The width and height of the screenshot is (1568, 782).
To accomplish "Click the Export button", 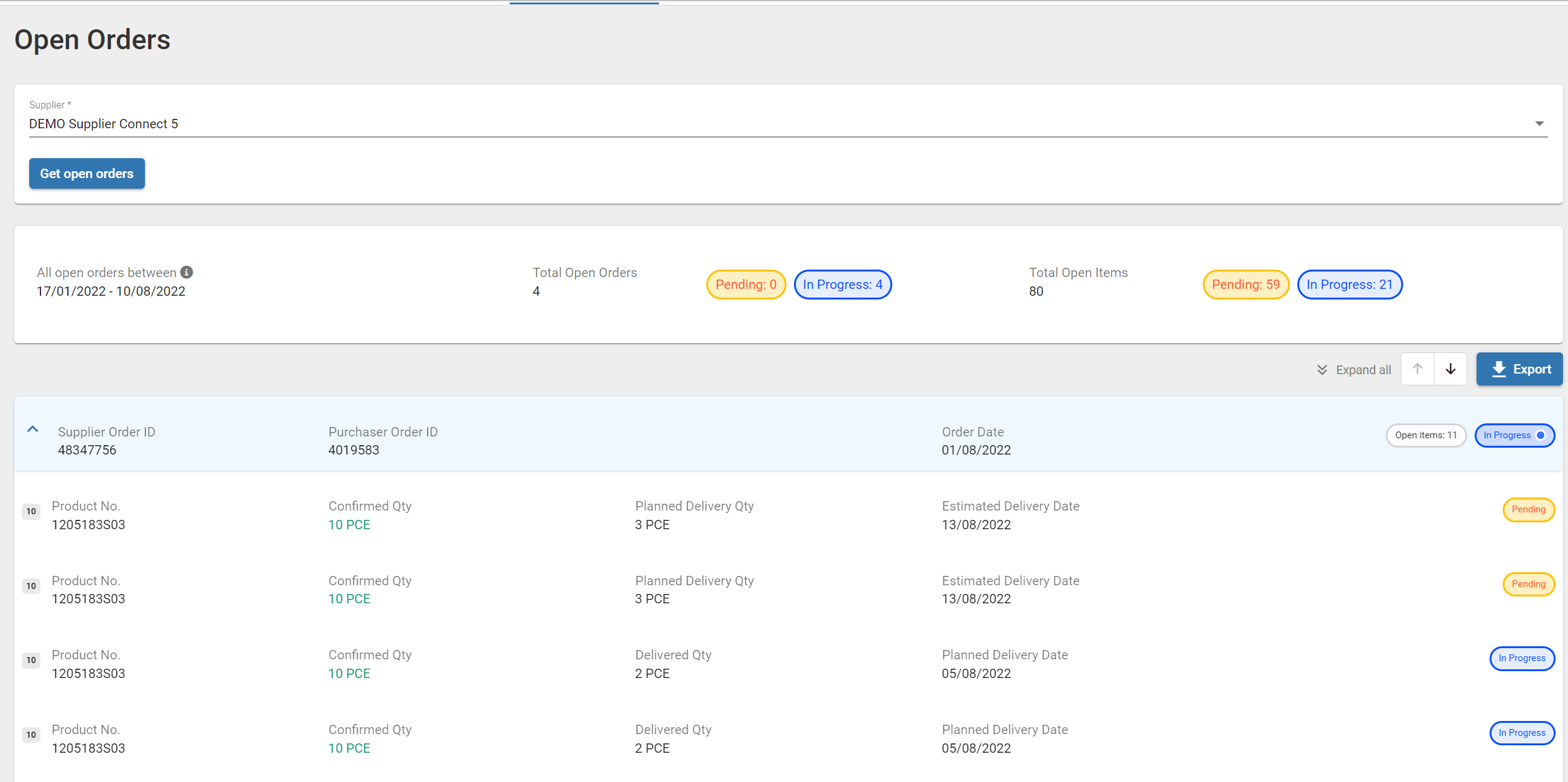I will pyautogui.click(x=1519, y=369).
